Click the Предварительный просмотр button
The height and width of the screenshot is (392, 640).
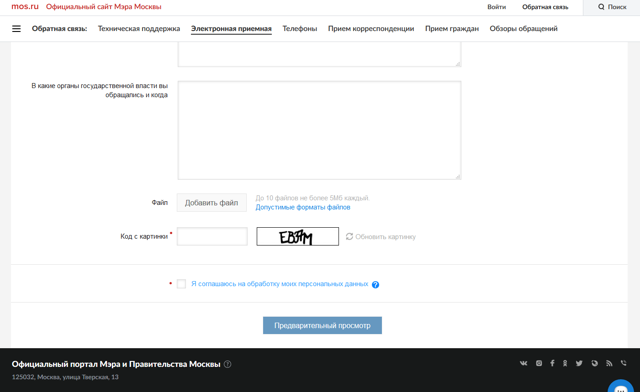point(322,325)
